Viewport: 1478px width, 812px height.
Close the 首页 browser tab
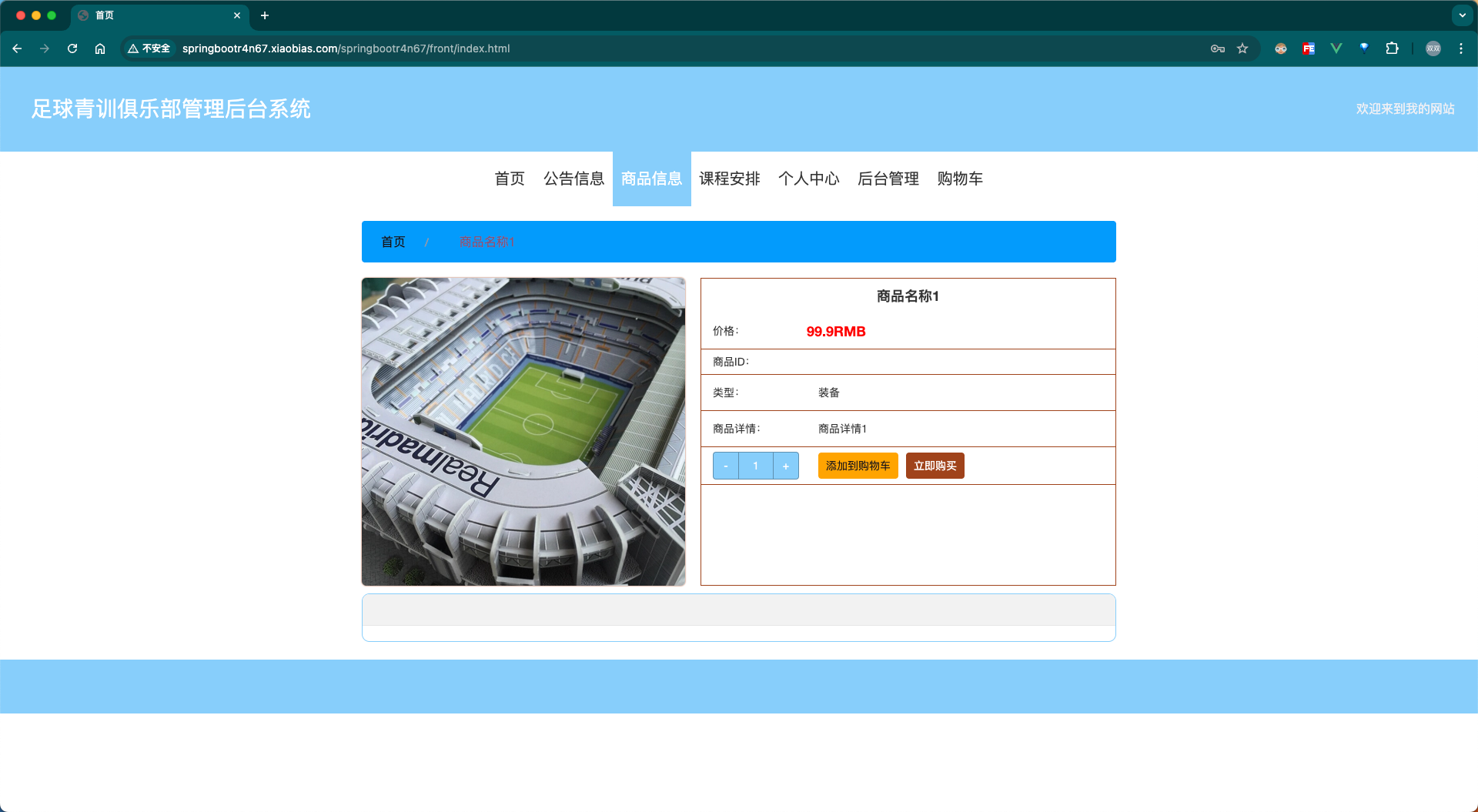point(237,15)
